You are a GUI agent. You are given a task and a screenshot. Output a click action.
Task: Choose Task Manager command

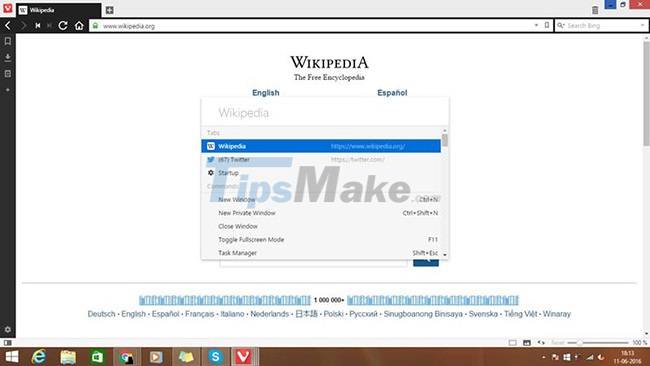click(321, 252)
